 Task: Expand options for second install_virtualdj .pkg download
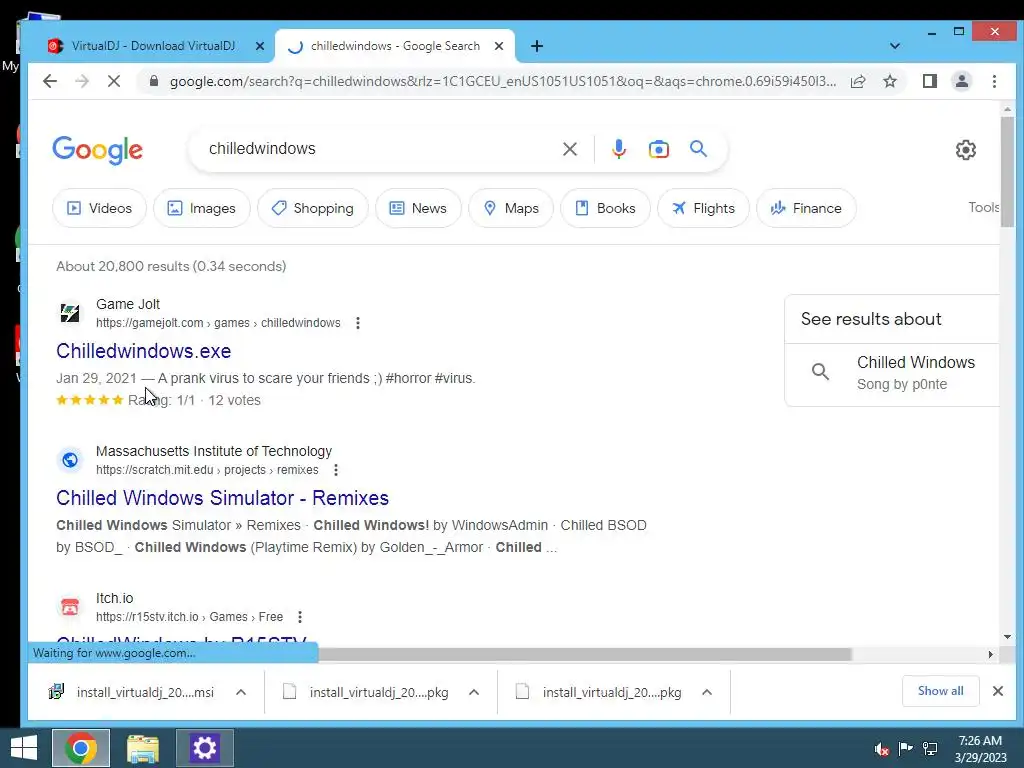[707, 692]
